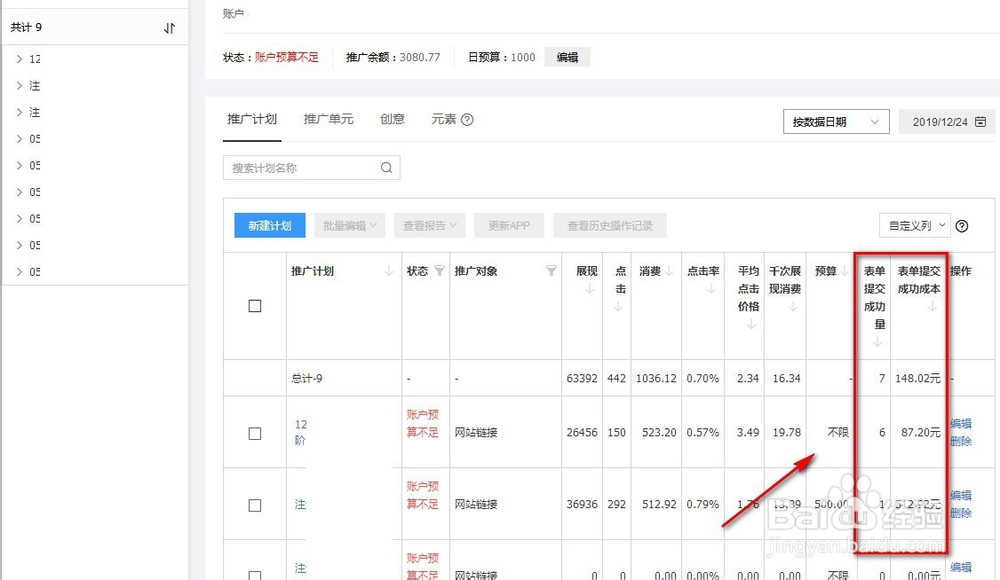The height and width of the screenshot is (580, 1000).
Task: Sort by the 点击率 column arrow
Action: [x=711, y=289]
